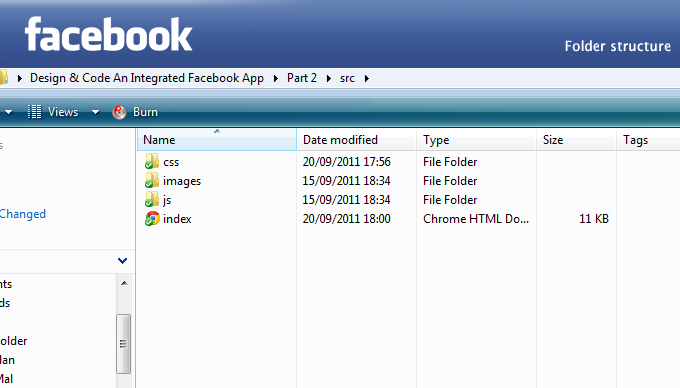Collapse the navigation pane chevron

tap(122, 261)
